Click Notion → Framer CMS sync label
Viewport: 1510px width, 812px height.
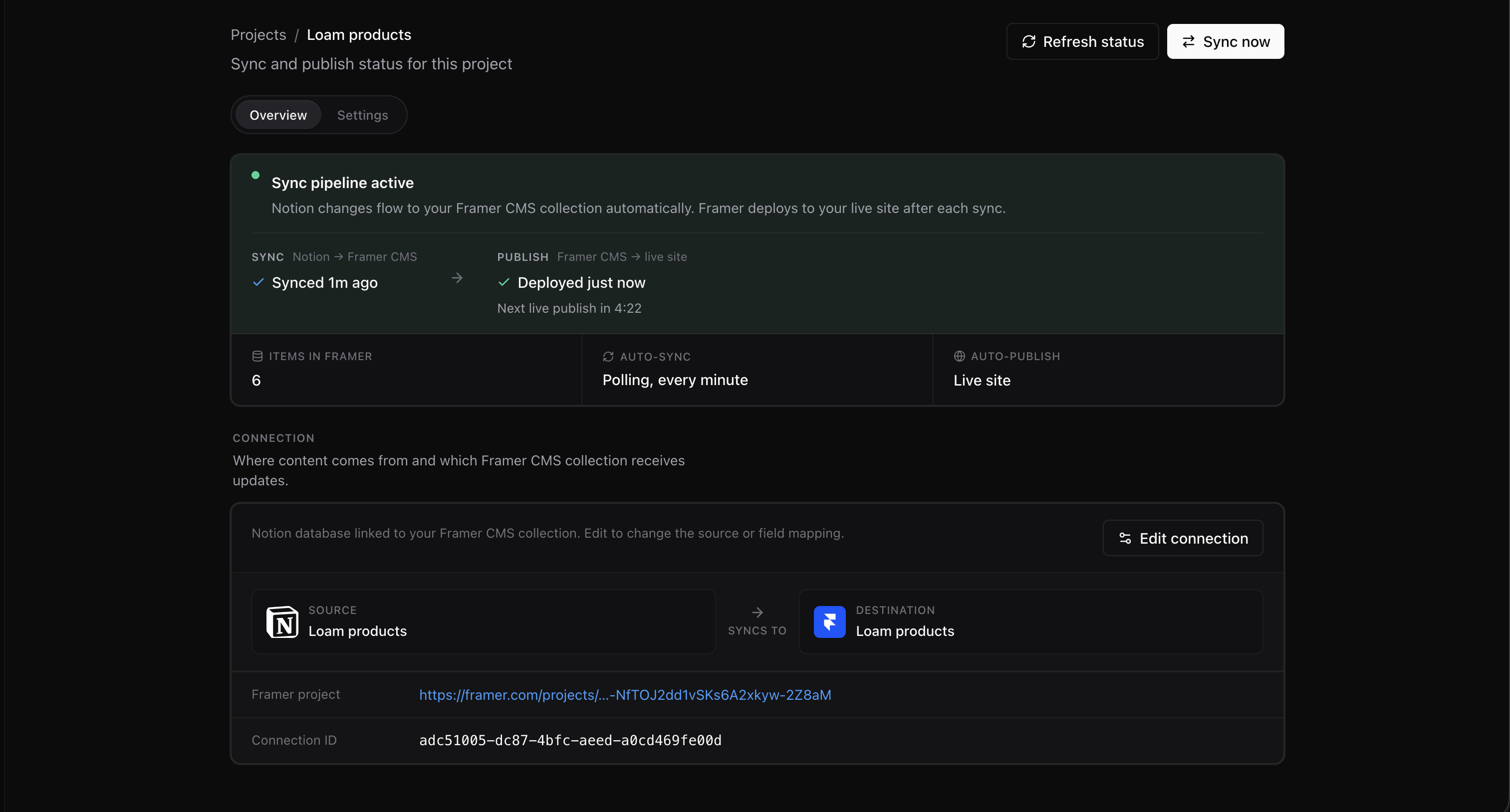[x=355, y=256]
